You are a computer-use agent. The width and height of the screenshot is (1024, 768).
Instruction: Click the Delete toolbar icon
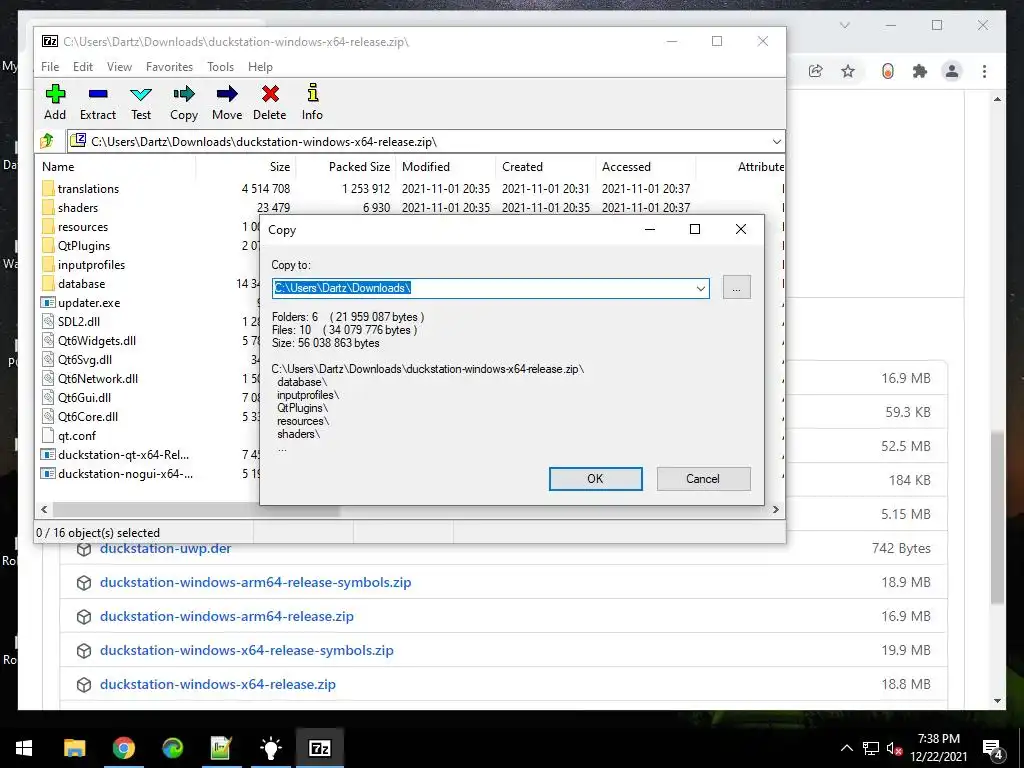pos(270,102)
